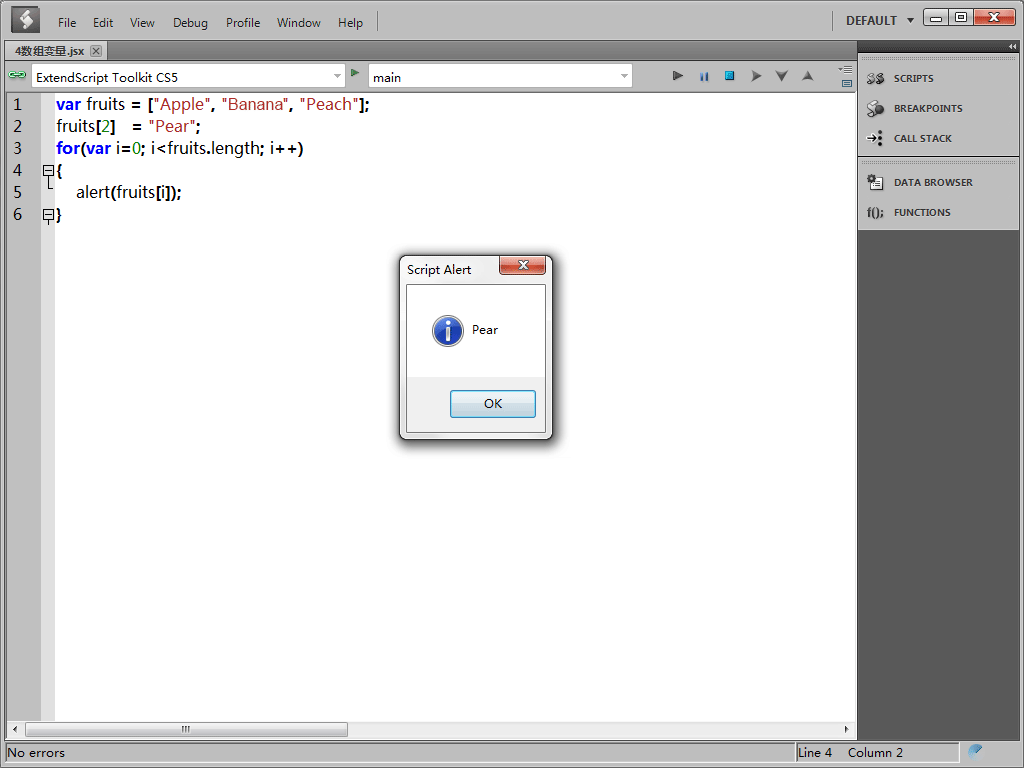Click line number 1 in the gutter

click(x=18, y=104)
